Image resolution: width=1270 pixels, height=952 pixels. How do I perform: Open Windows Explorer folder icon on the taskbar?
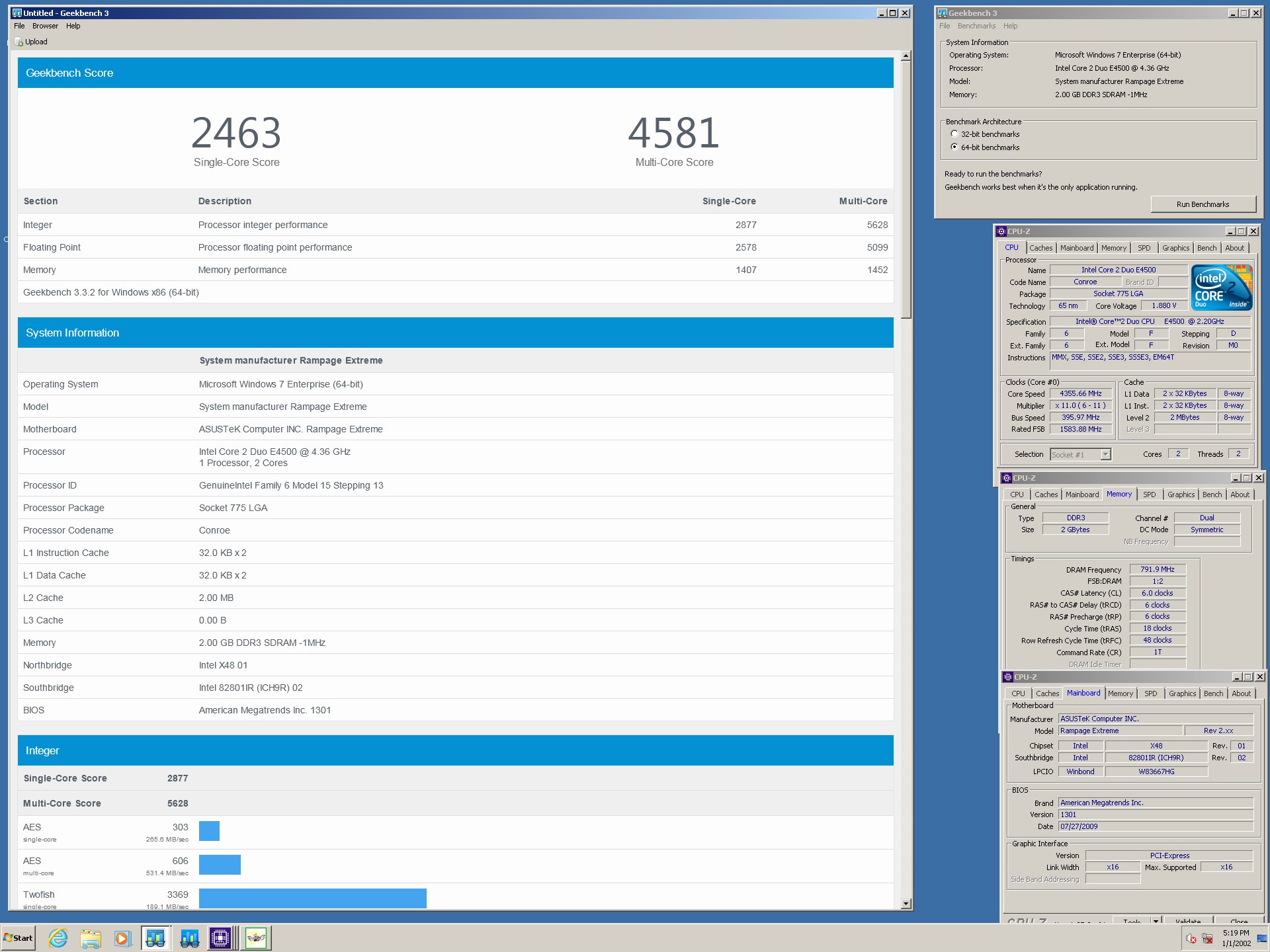[91, 937]
